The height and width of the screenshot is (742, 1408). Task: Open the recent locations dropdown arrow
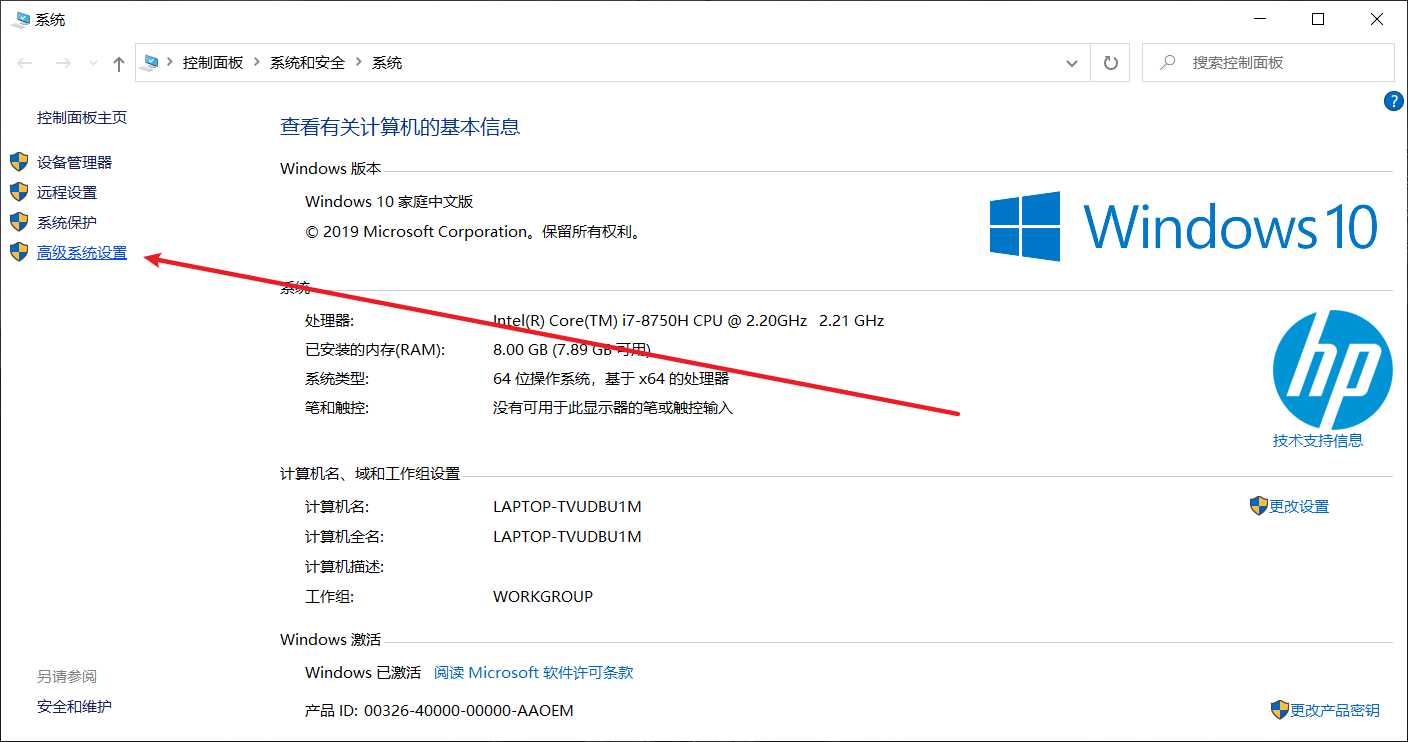click(94, 63)
